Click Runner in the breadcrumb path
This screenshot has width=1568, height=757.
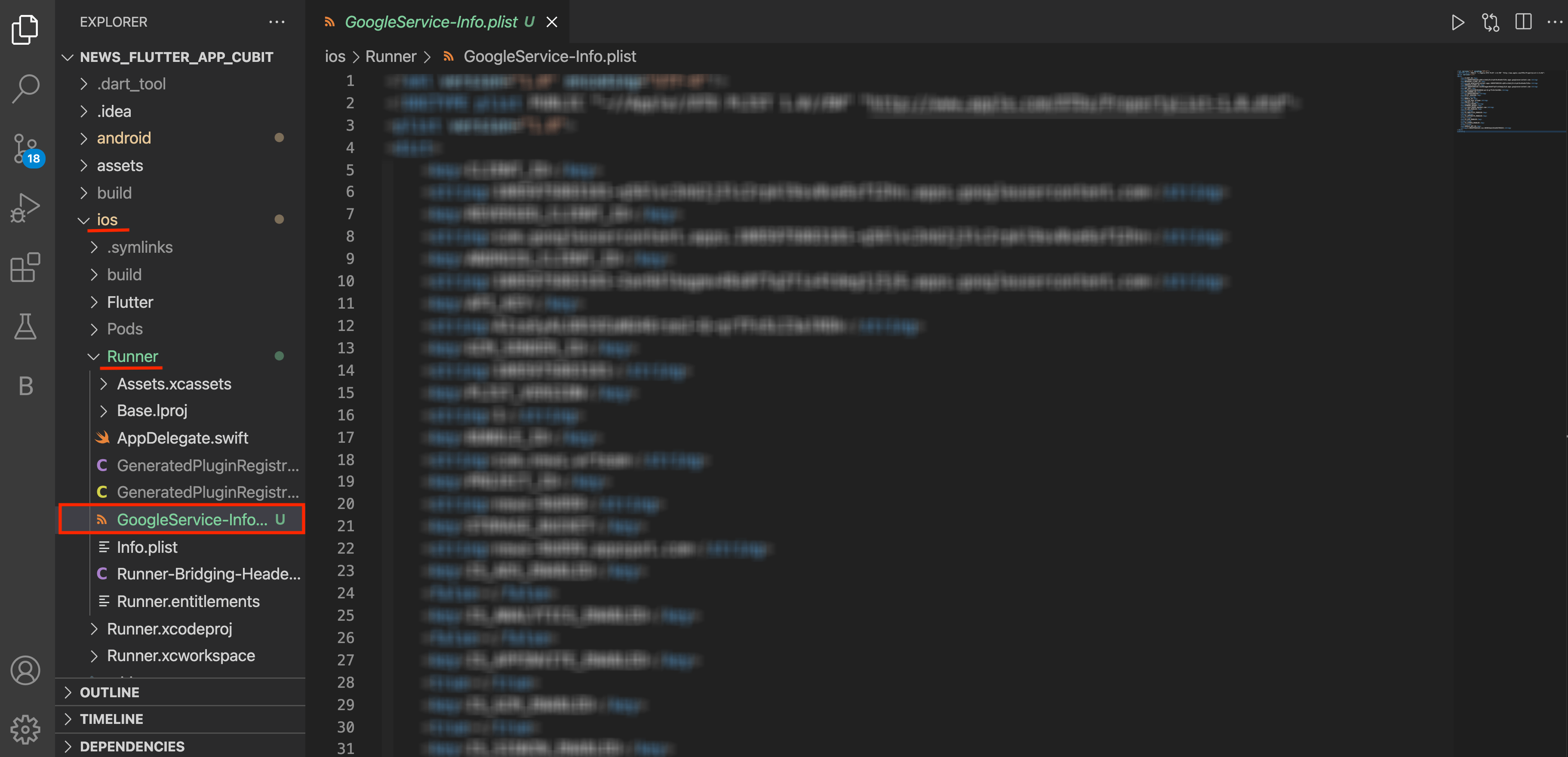click(391, 57)
